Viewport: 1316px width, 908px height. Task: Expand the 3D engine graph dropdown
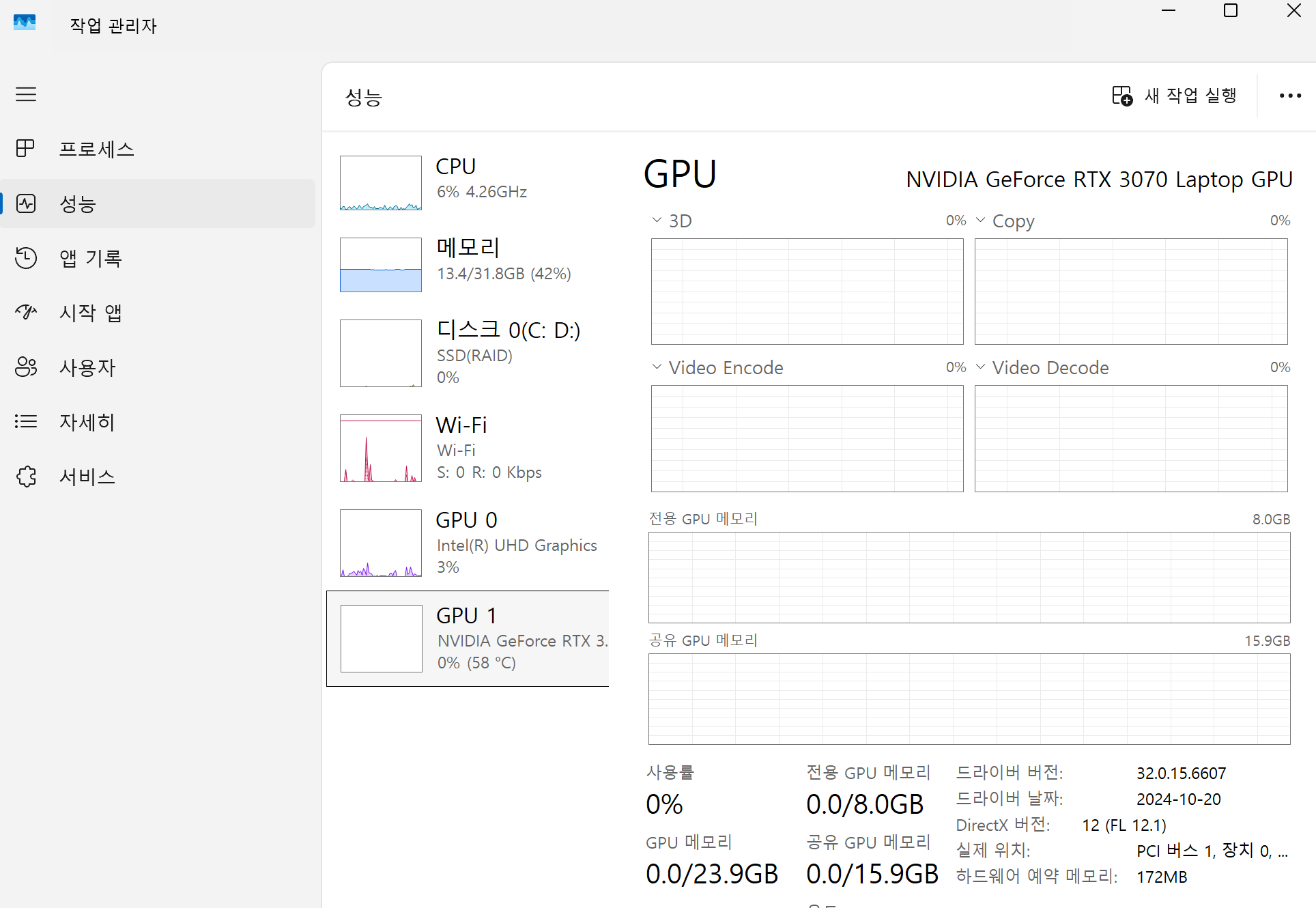(657, 220)
